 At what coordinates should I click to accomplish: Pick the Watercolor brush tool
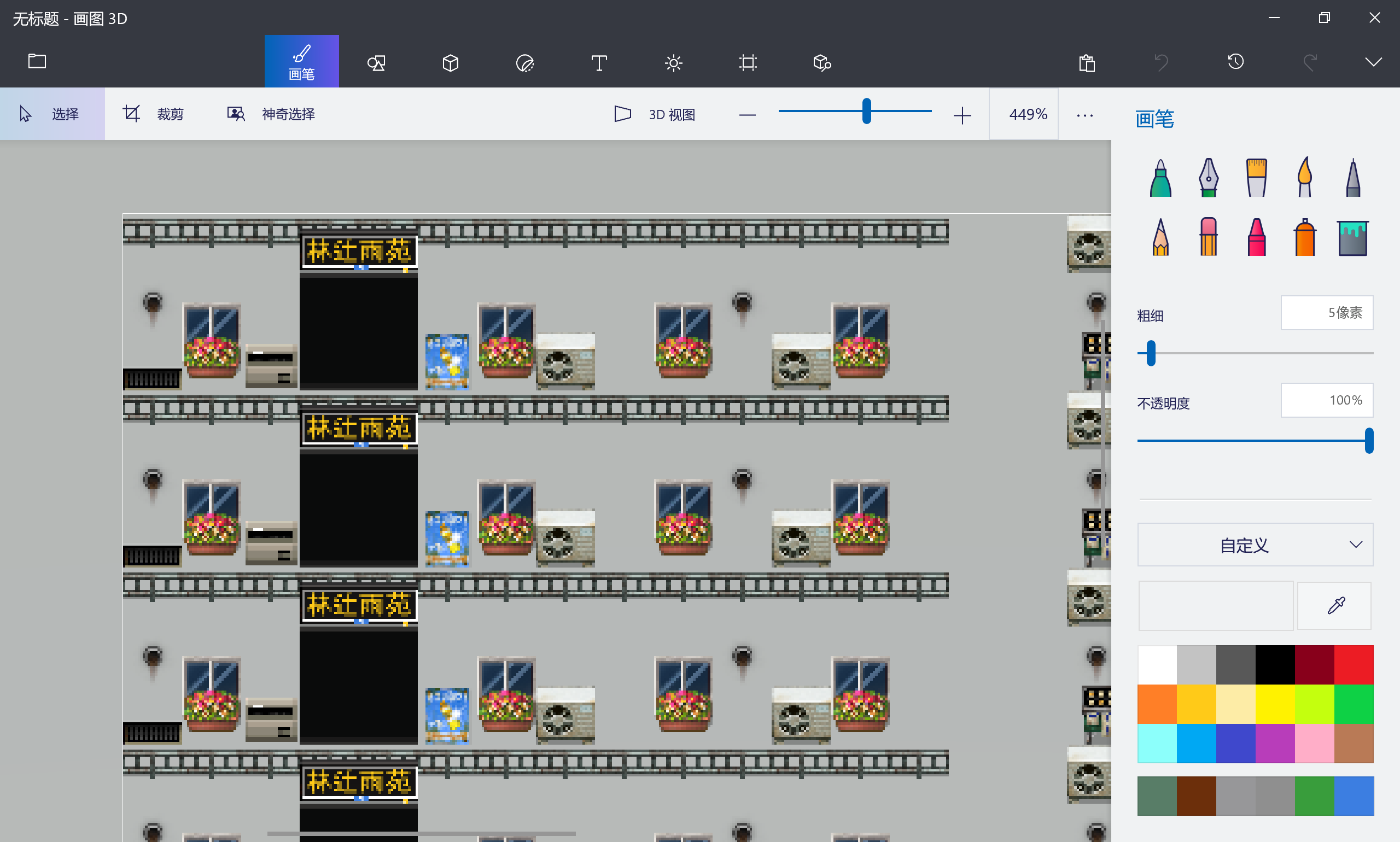(1305, 178)
